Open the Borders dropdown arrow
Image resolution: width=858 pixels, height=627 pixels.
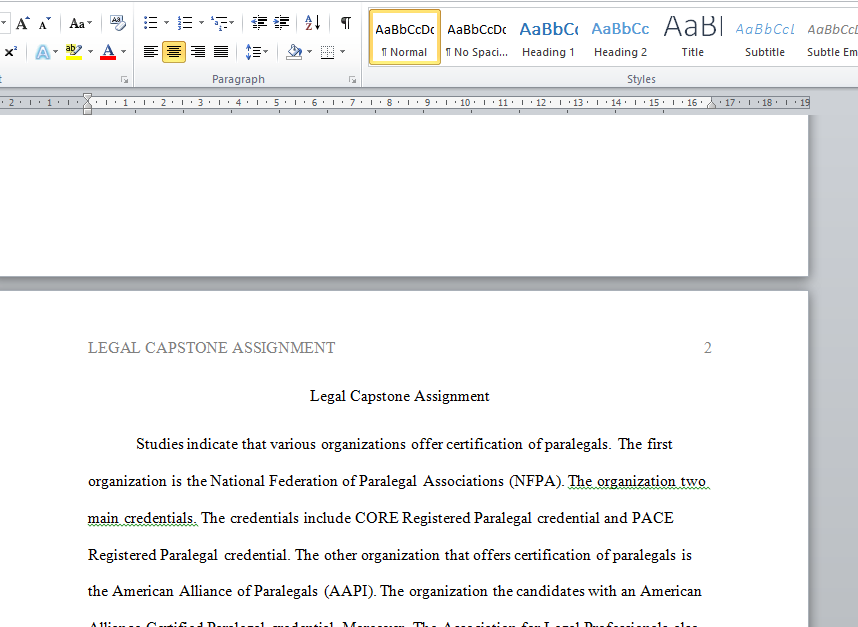[343, 52]
